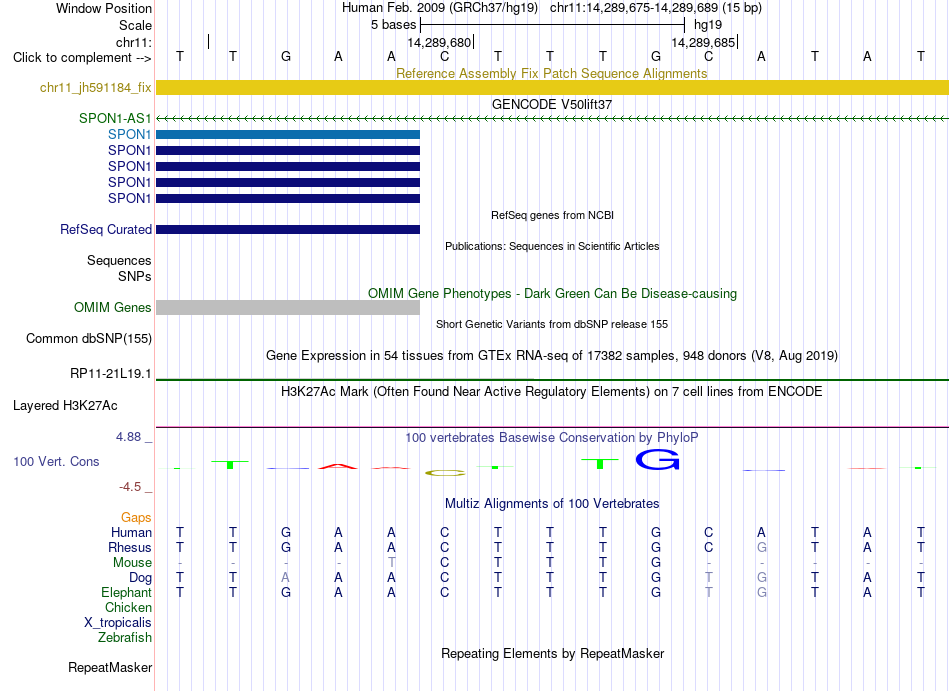Screen dimensions: 950x691
Task: Click the Sequences publications label
Action: 119,260
